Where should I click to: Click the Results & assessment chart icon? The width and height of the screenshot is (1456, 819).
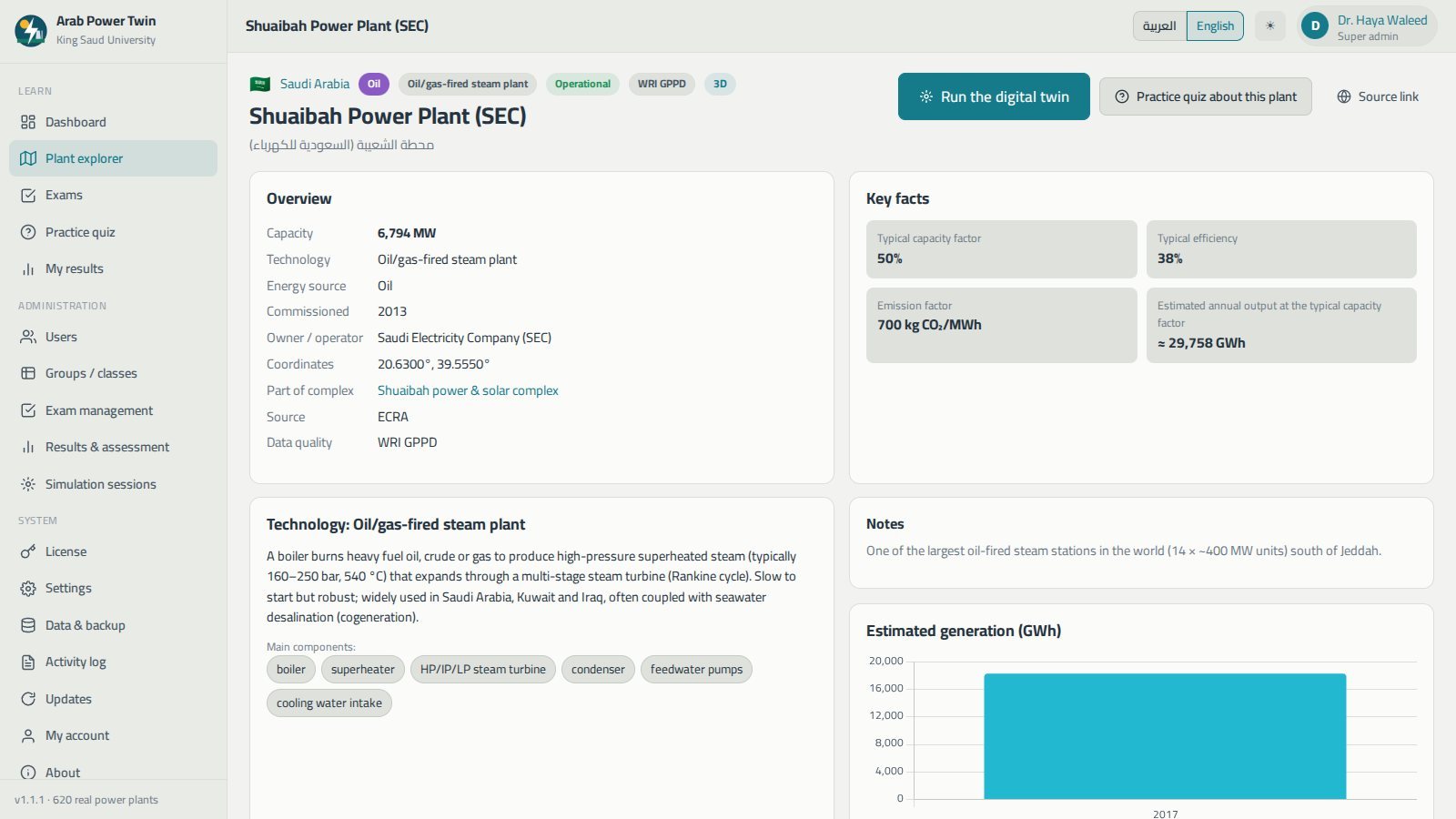28,447
